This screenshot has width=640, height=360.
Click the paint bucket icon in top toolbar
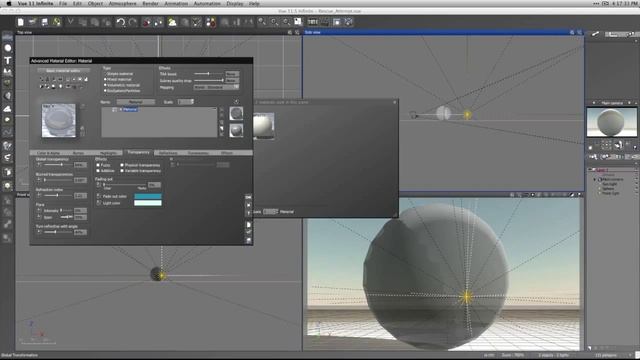pos(146,22)
